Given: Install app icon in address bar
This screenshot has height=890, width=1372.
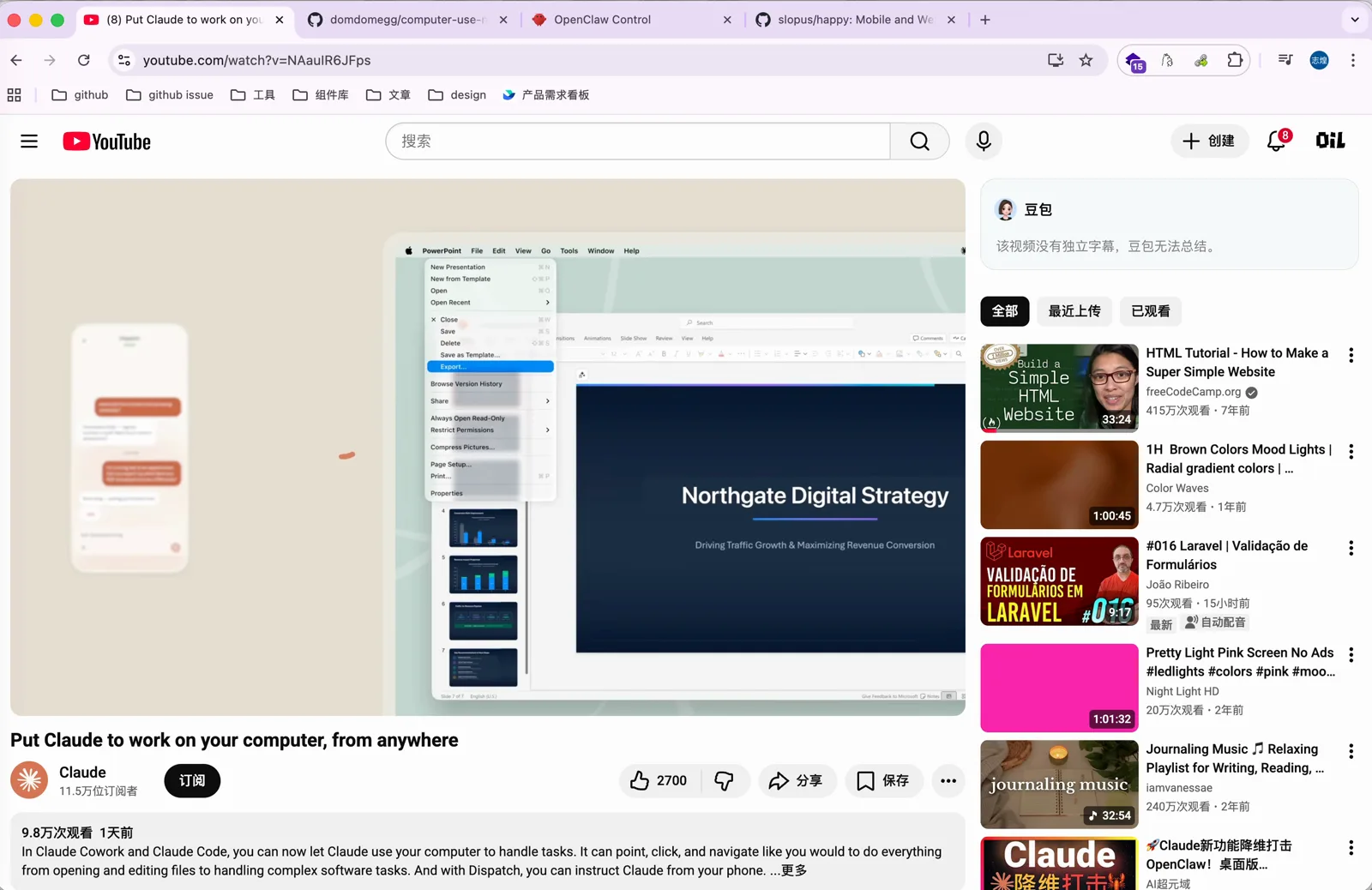Looking at the screenshot, I should click(x=1056, y=60).
